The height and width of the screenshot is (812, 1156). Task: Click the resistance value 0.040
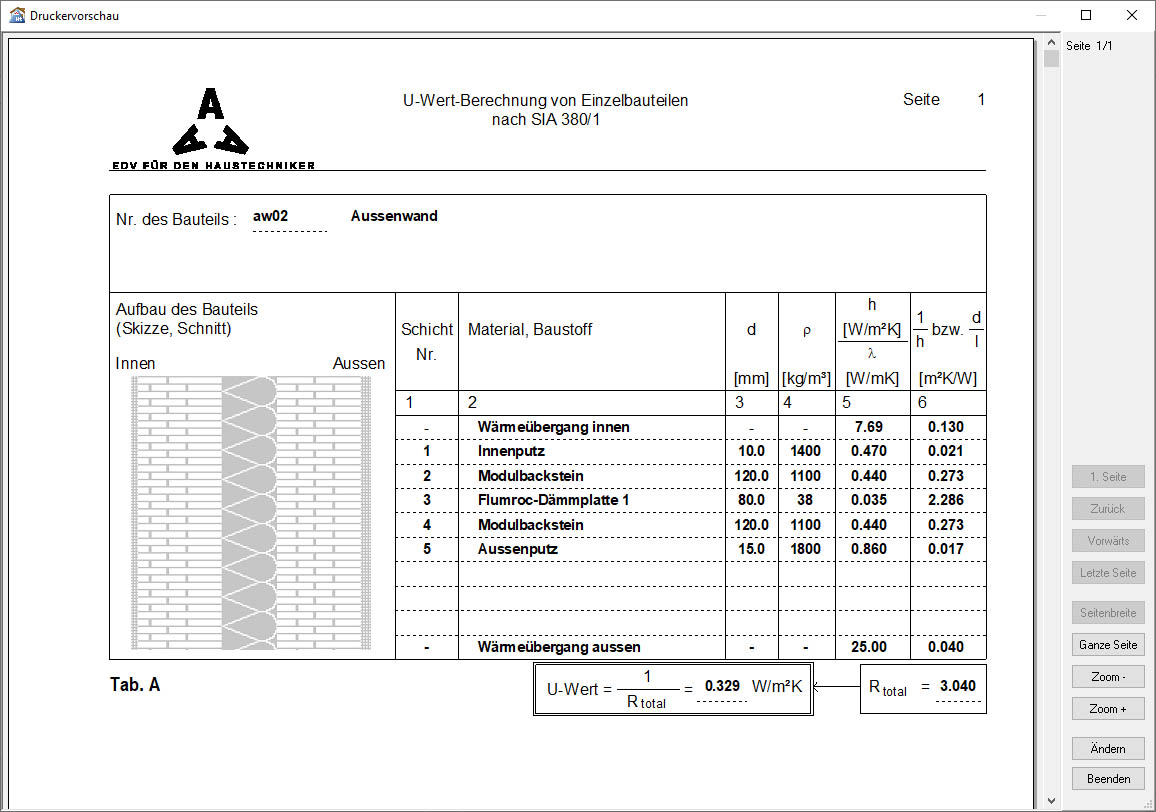pos(946,648)
